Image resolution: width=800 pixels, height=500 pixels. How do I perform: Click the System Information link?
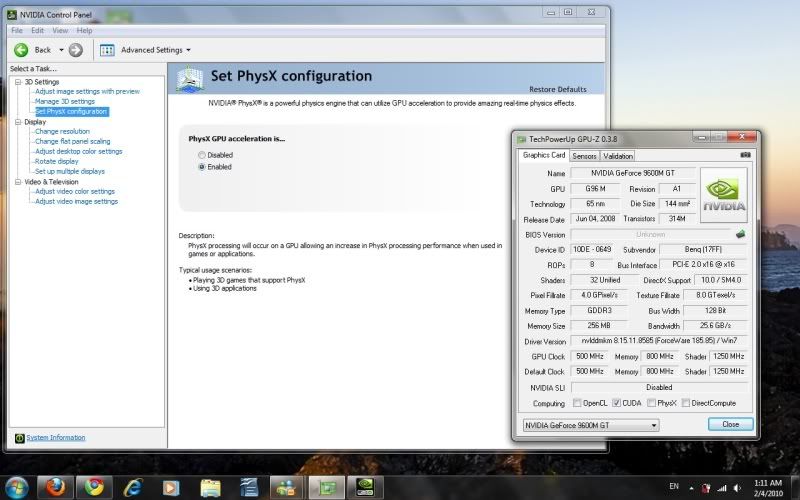point(56,438)
